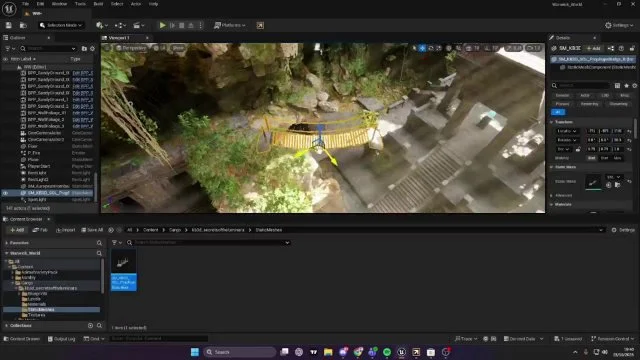
Task: Select the Physics filter in Details
Action: pos(562,104)
